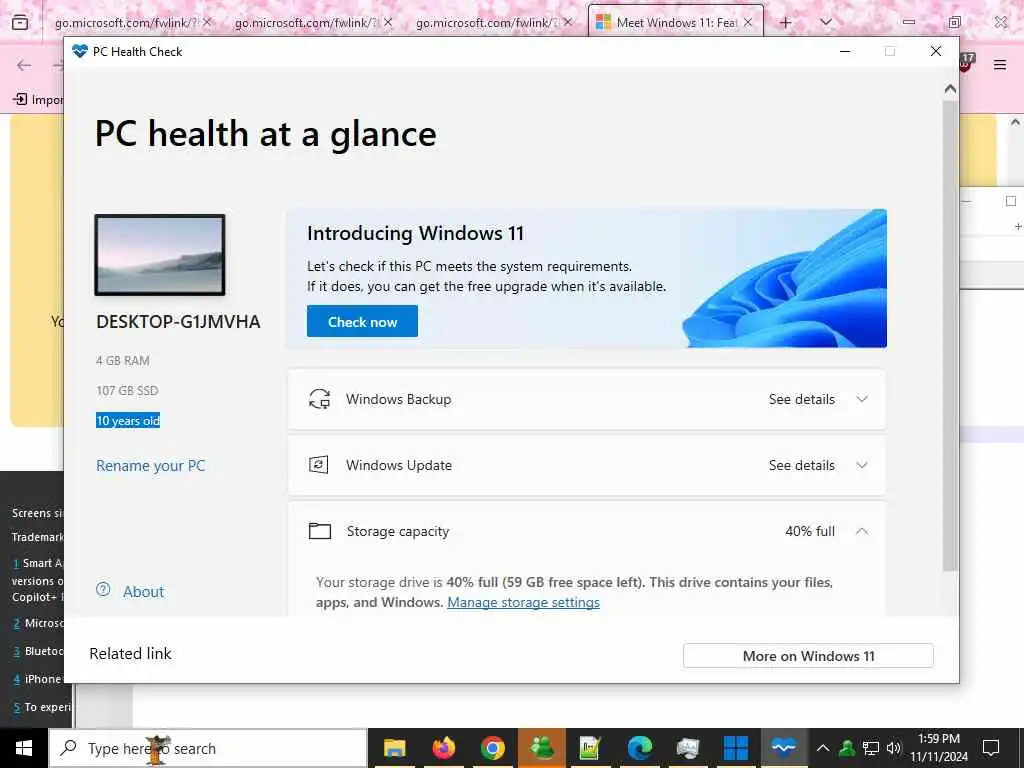Click the question mark icon beside About
Image resolution: width=1024 pixels, height=768 pixels.
click(103, 589)
